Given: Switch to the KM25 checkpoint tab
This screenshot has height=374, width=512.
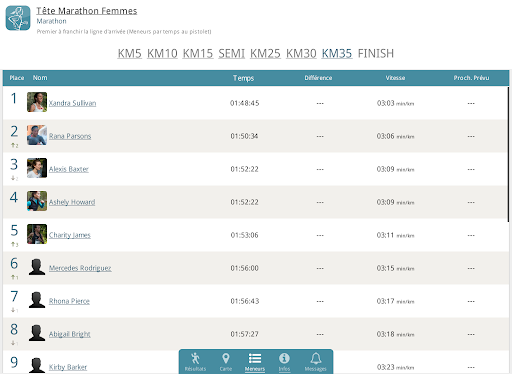Looking at the screenshot, I should pos(265,53).
